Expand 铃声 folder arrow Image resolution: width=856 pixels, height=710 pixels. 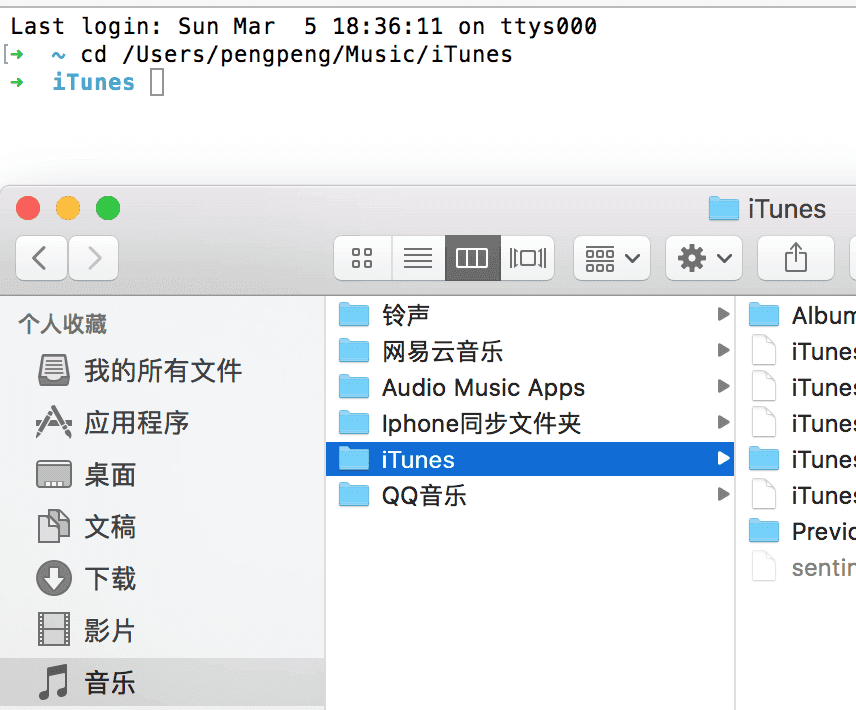[723, 314]
